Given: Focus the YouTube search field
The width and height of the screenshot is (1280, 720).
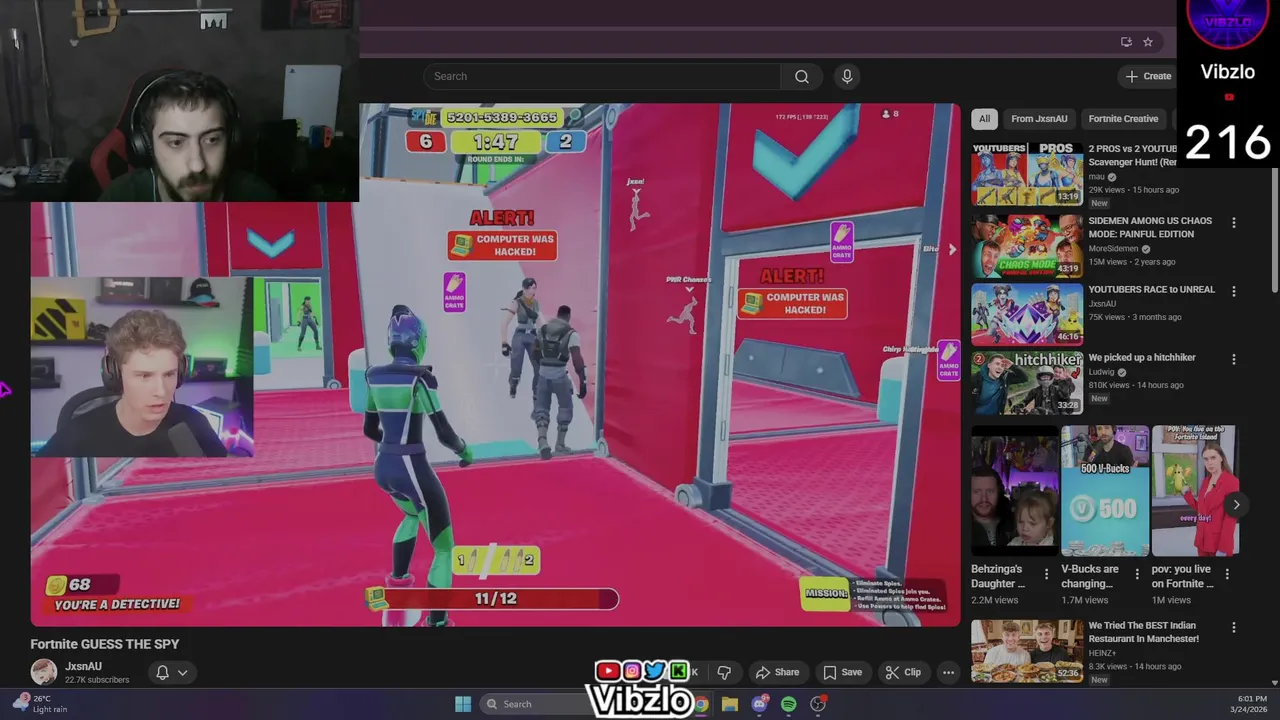Looking at the screenshot, I should (602, 76).
